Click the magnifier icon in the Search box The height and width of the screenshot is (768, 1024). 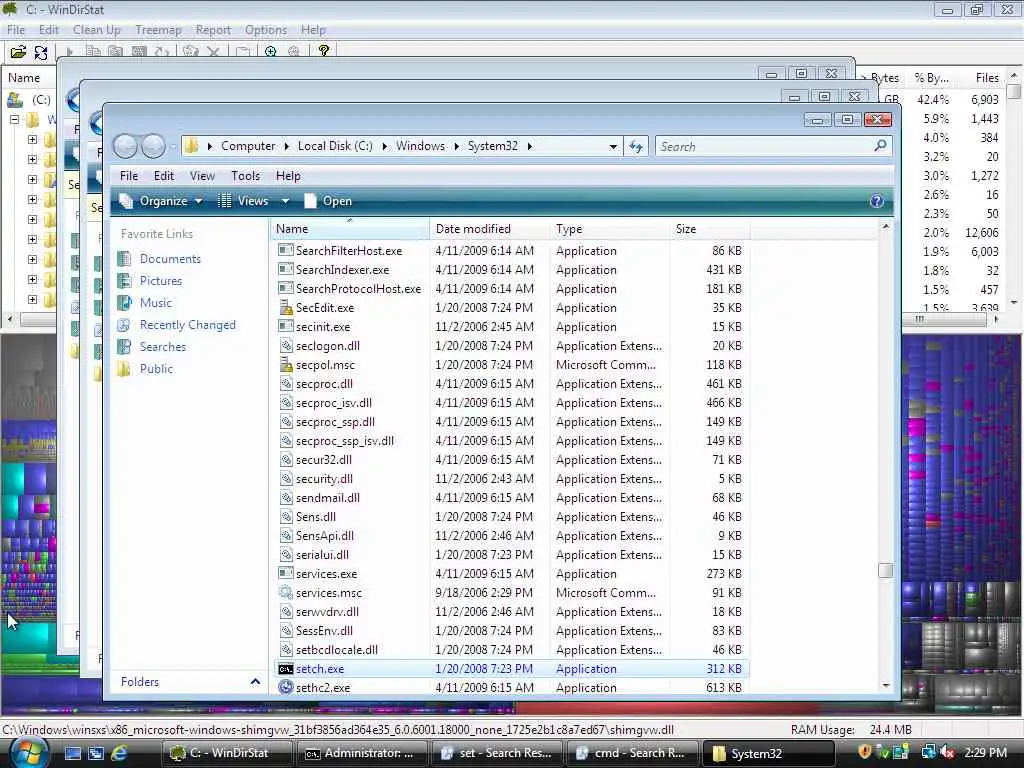pyautogui.click(x=880, y=146)
